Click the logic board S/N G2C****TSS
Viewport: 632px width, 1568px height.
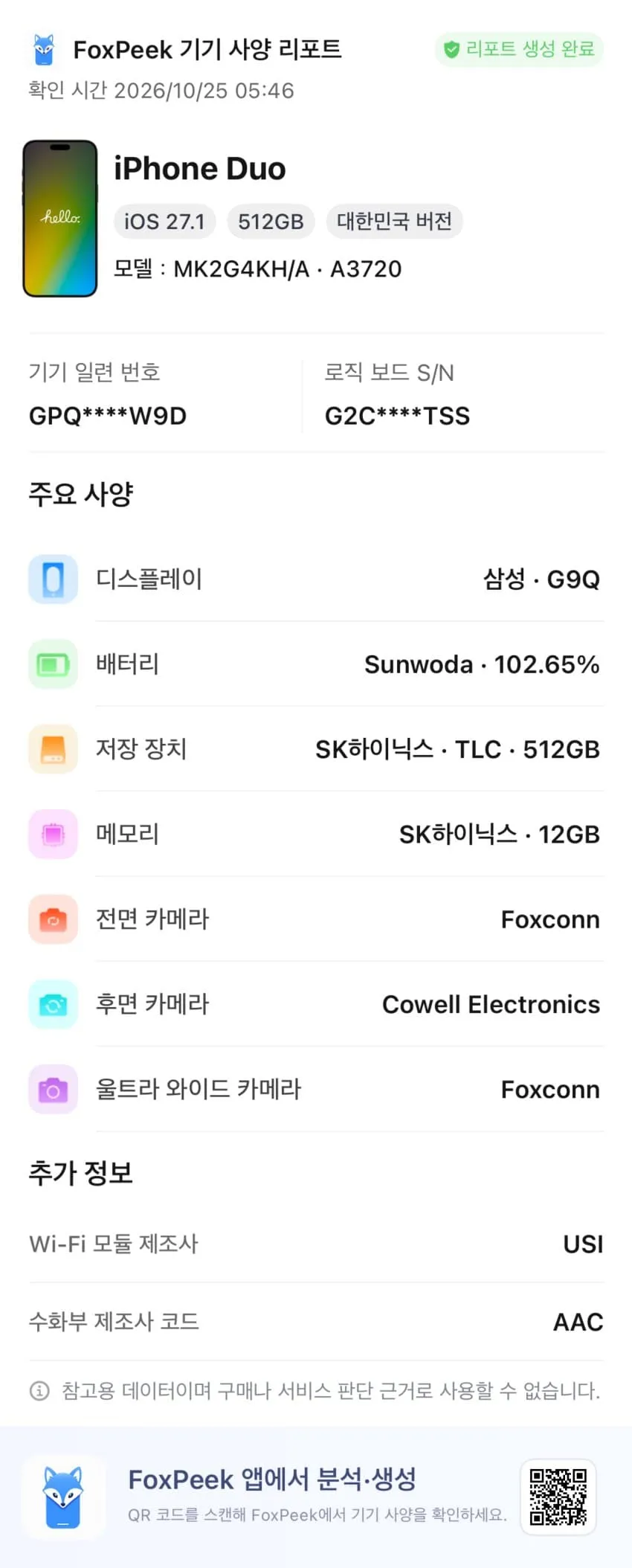397,416
